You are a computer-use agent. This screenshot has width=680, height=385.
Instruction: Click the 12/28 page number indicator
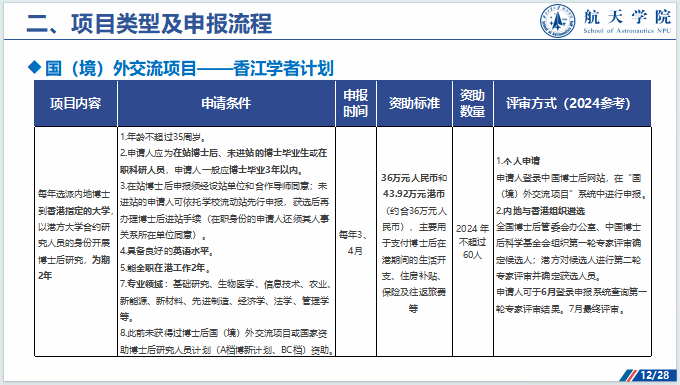pyautogui.click(x=655, y=375)
